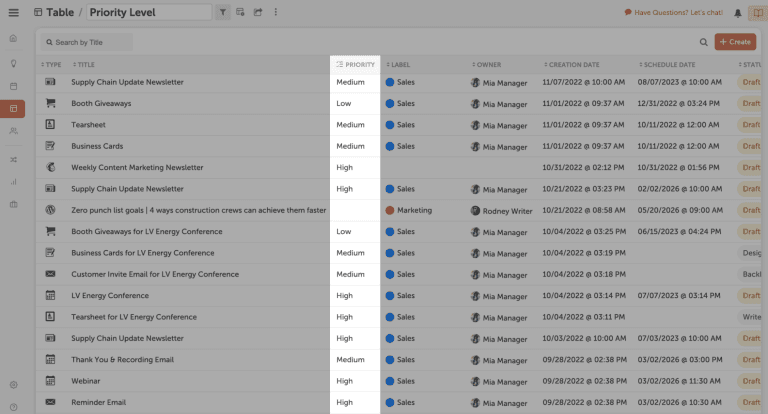Viewport: 768px width, 414px height.
Task: Open the hamburger menu
Action: (13, 13)
